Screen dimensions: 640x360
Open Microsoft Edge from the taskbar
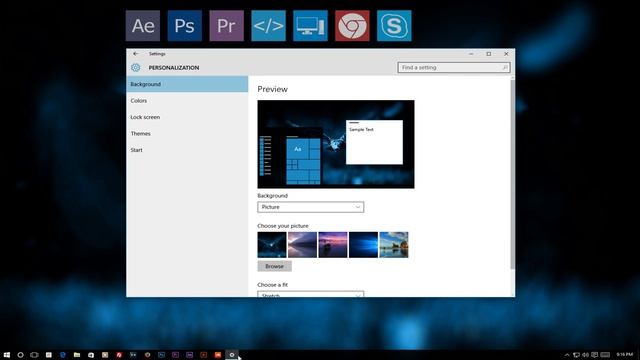pos(62,355)
